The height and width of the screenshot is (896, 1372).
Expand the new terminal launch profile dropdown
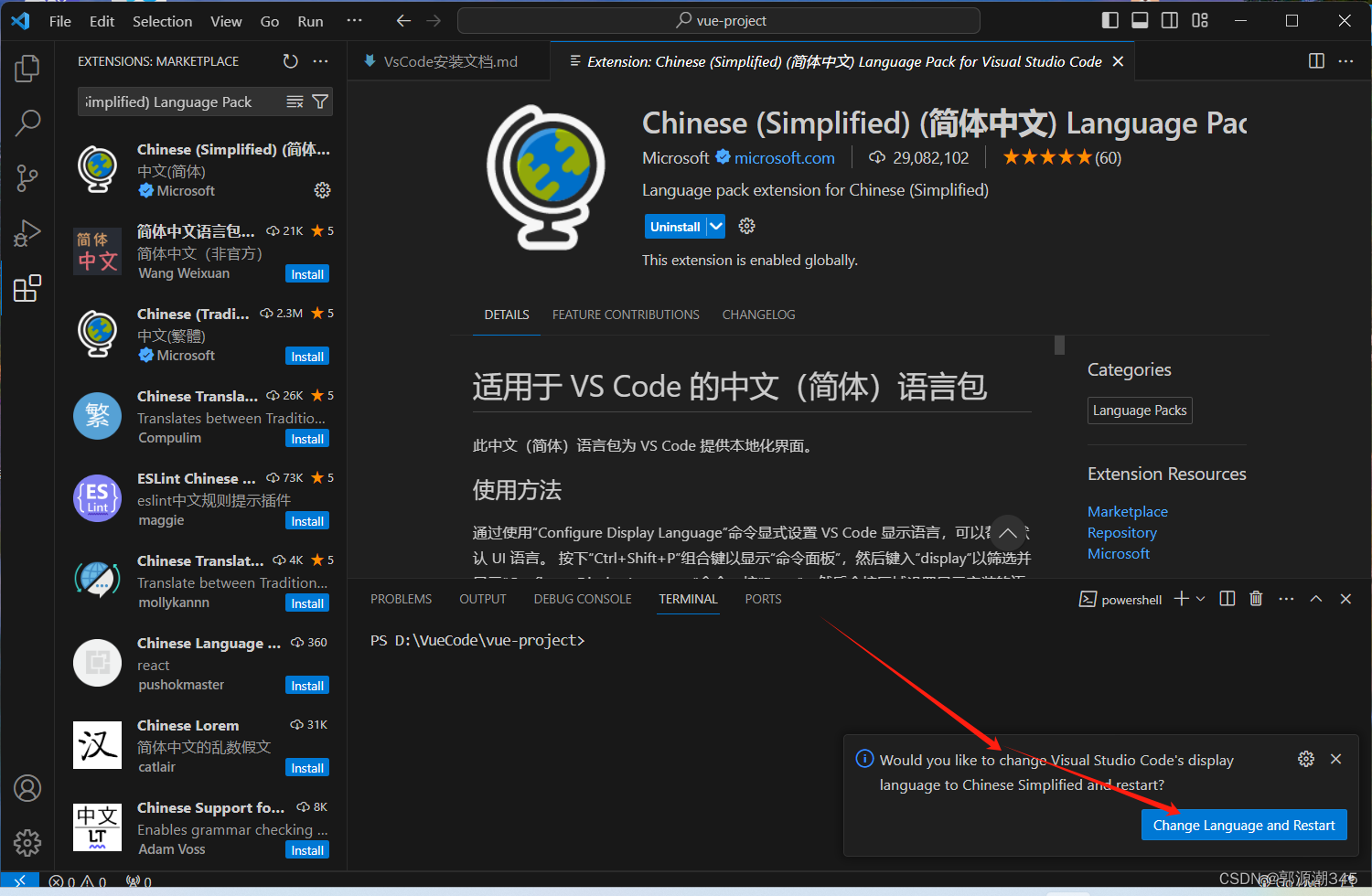click(1201, 599)
